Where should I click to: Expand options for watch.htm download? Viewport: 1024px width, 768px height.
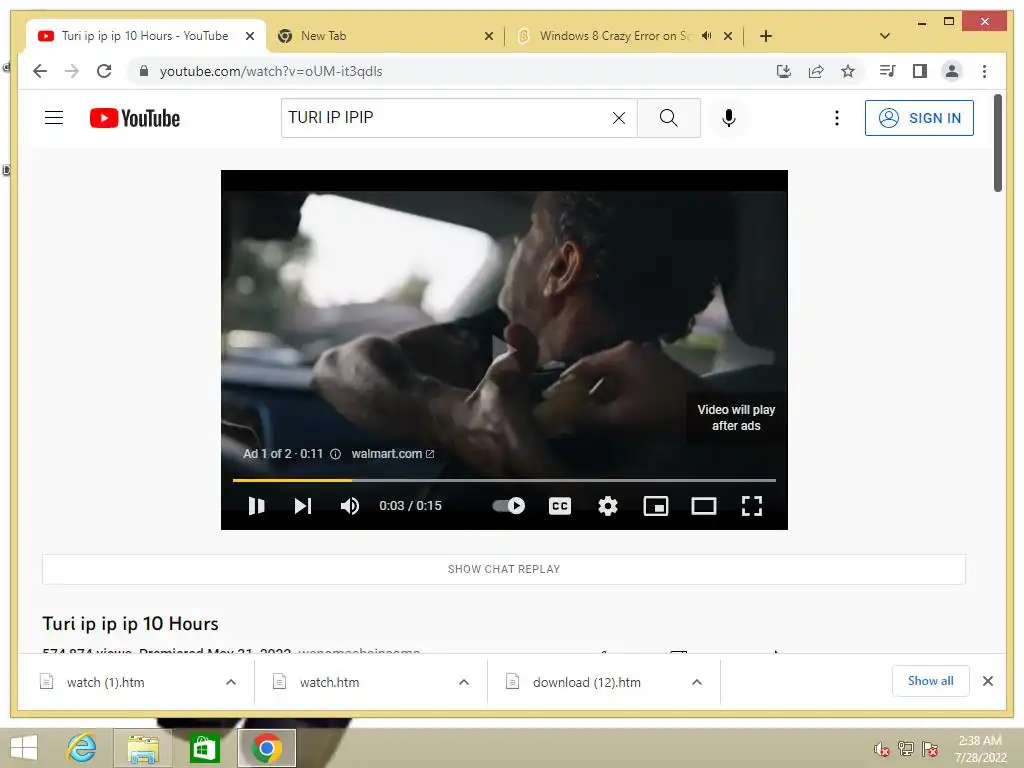(x=464, y=682)
